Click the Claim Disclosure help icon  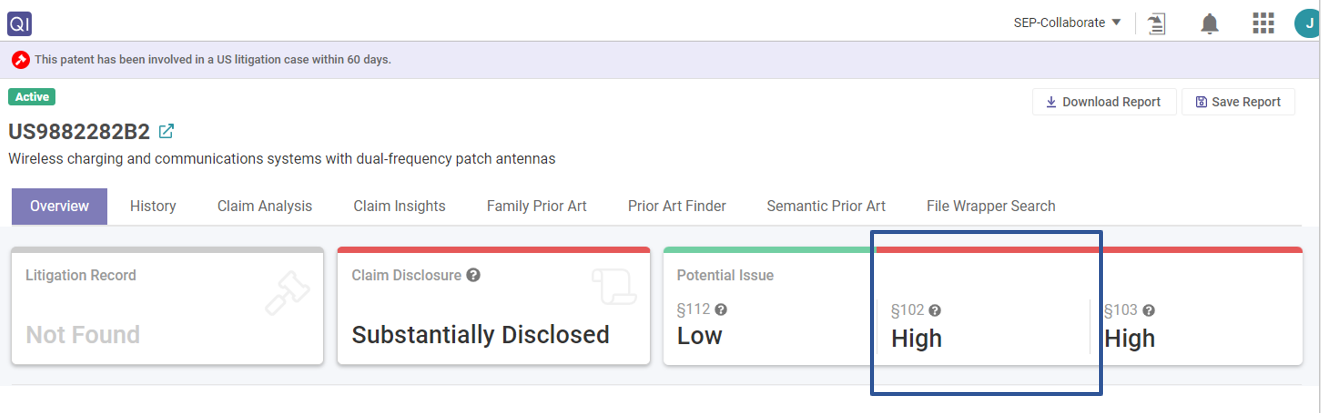(x=473, y=275)
